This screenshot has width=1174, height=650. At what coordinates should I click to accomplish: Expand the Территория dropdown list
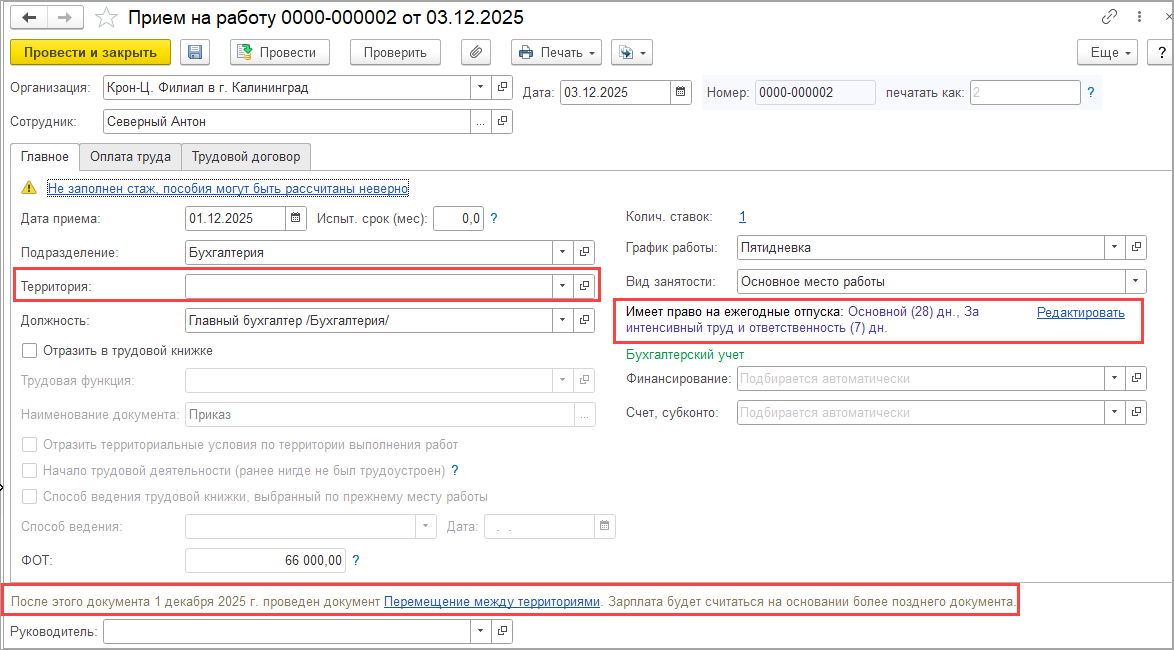click(563, 285)
